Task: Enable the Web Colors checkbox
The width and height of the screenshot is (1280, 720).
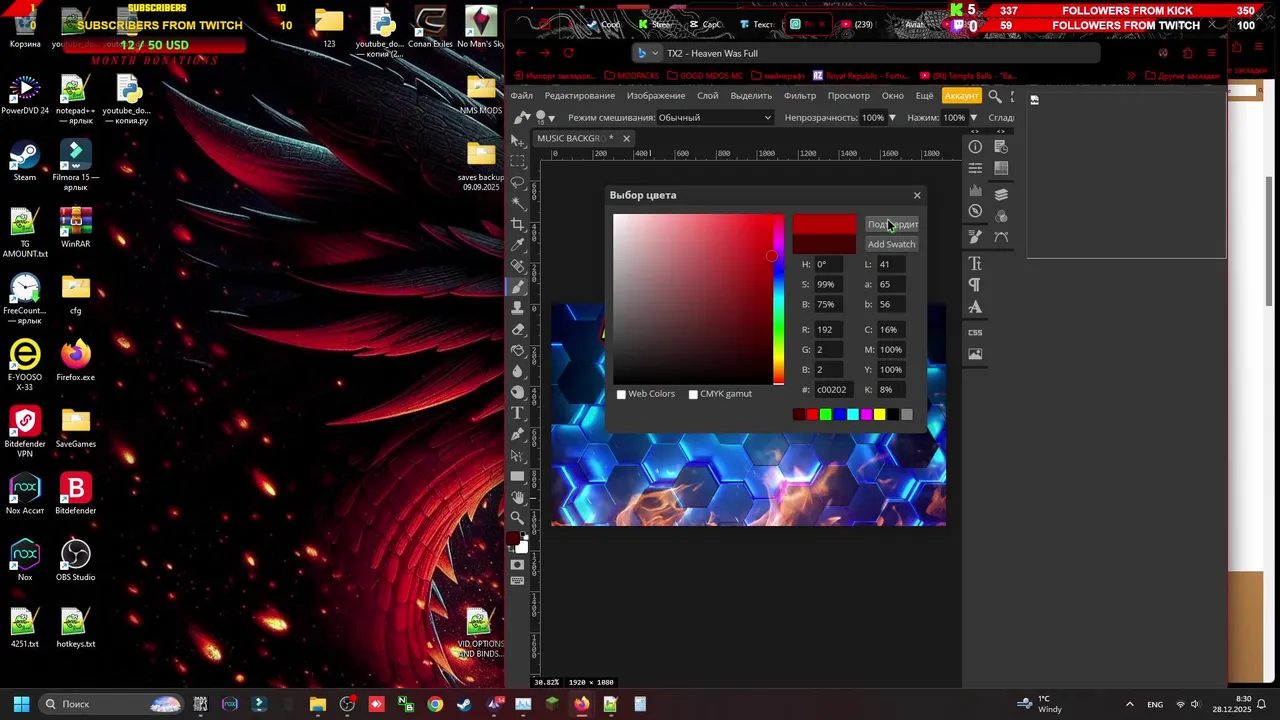Action: [x=621, y=394]
